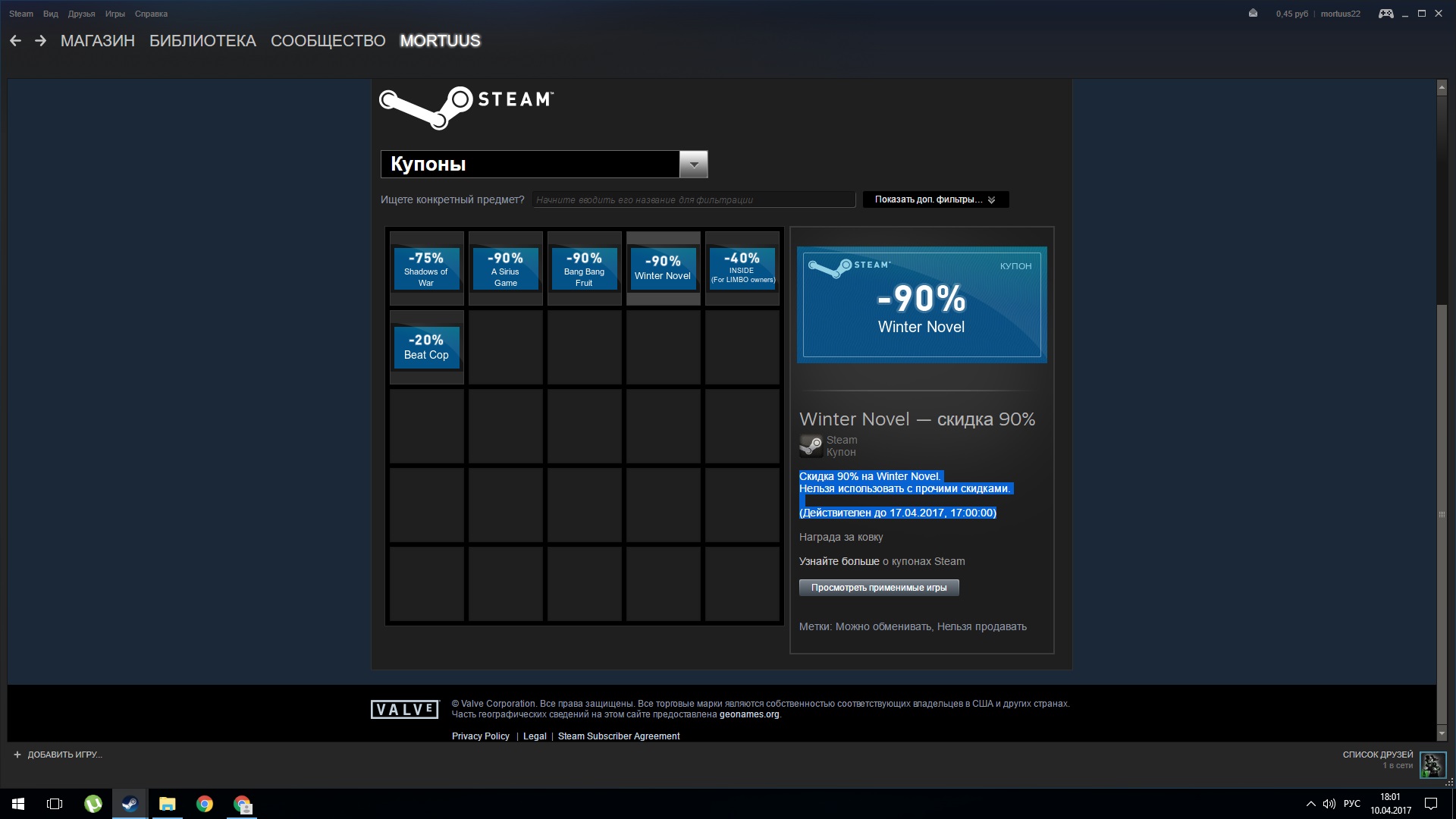Click the Steam taskbar icon
The image size is (1456, 819).
(x=130, y=804)
